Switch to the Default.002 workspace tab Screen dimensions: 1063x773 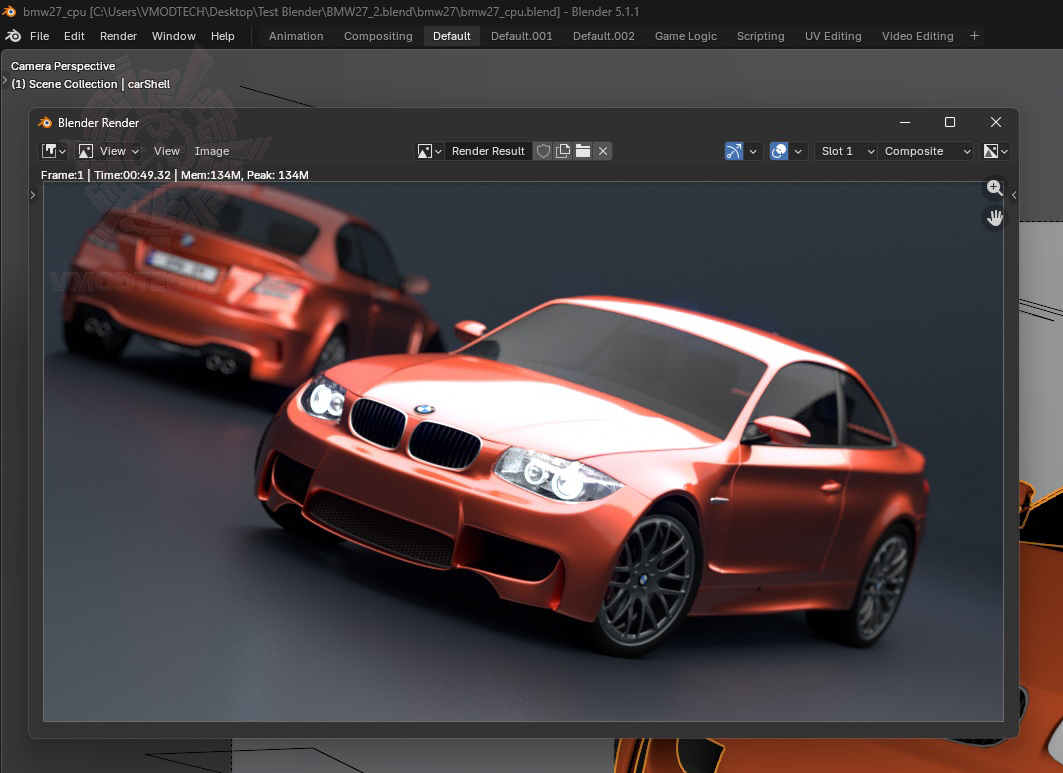point(603,36)
